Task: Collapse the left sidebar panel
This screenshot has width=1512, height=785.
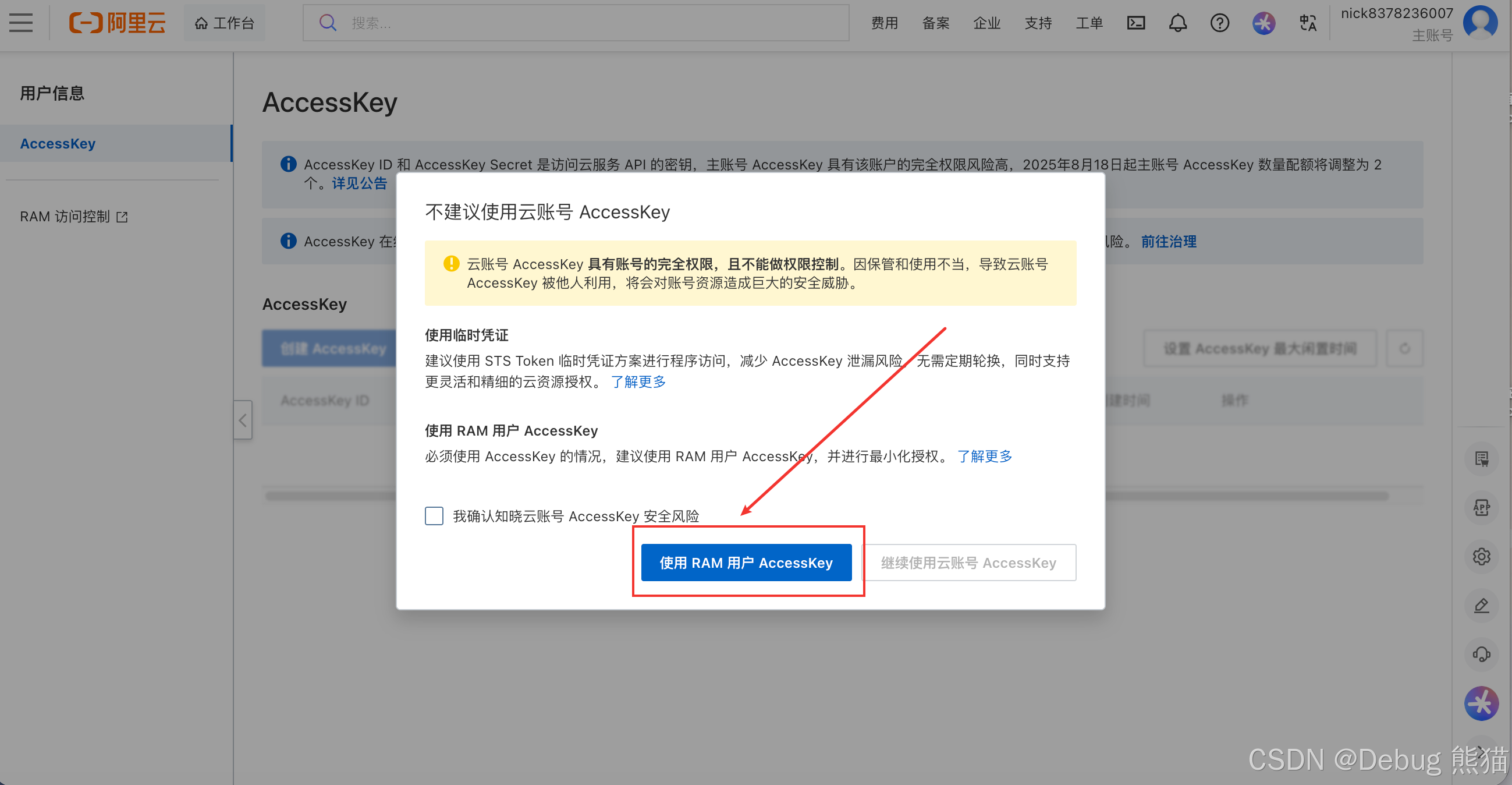Action: [243, 420]
